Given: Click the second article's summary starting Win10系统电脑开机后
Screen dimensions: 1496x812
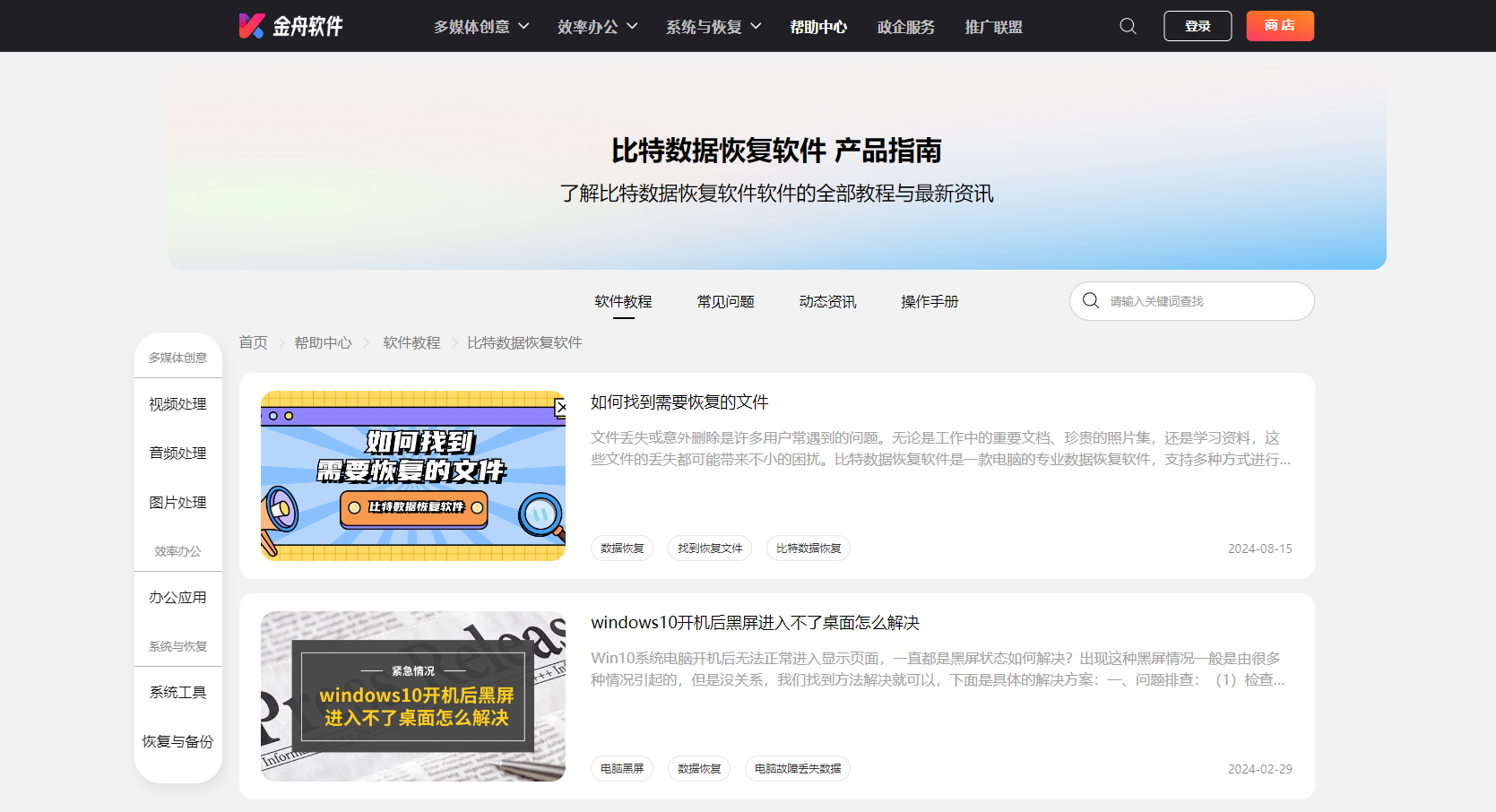Looking at the screenshot, I should [938, 669].
